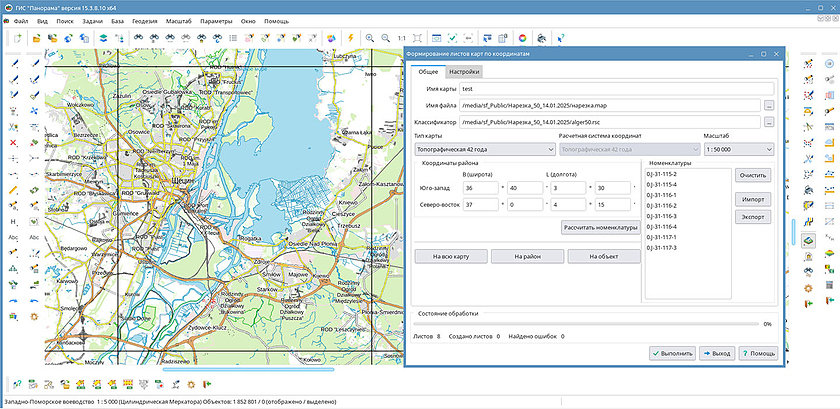Click browse button next to Имя файла

tap(768, 105)
